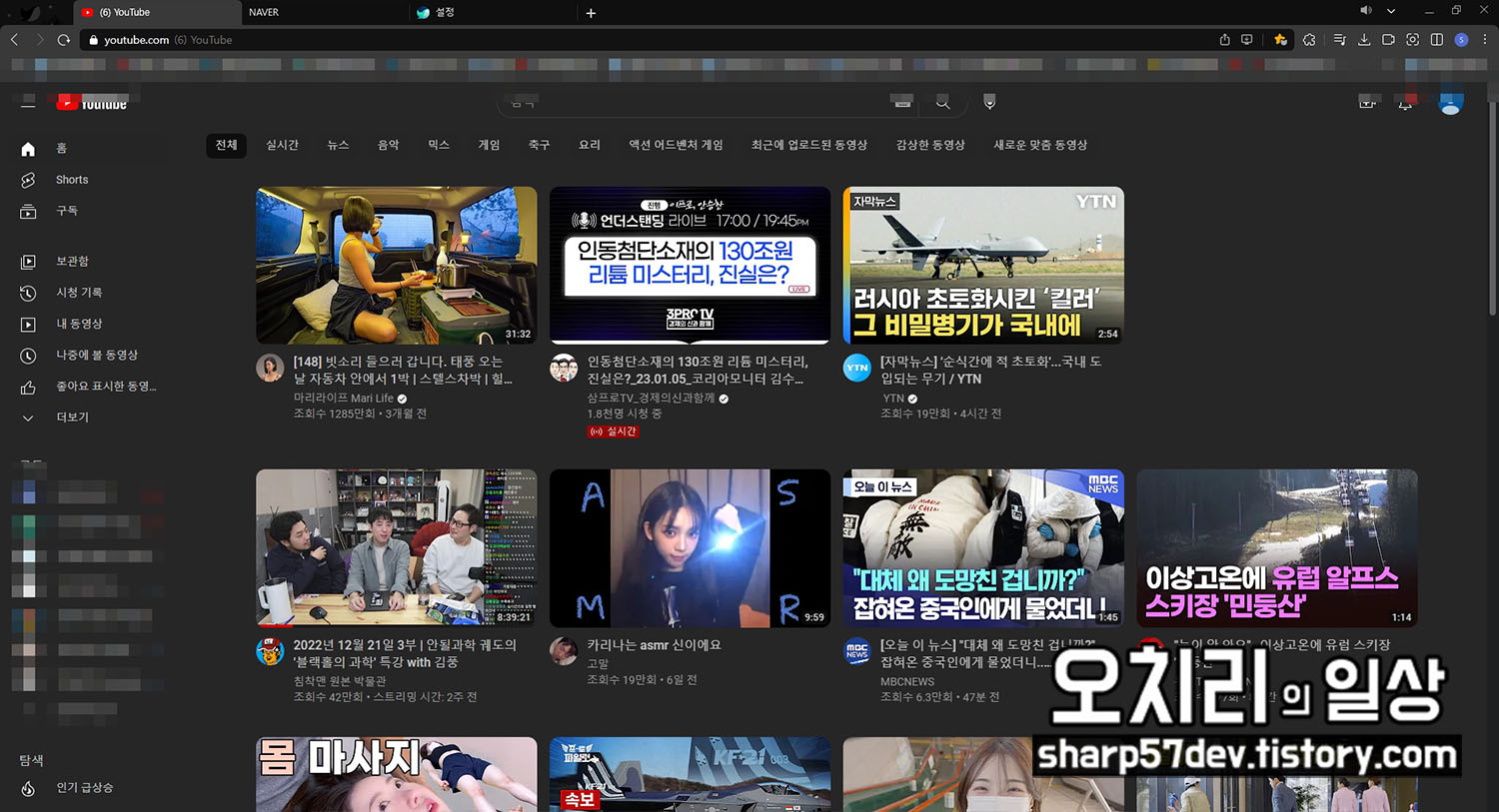This screenshot has height=812, width=1499.
Task: Select the 뉴스 filter chip
Action: [338, 145]
